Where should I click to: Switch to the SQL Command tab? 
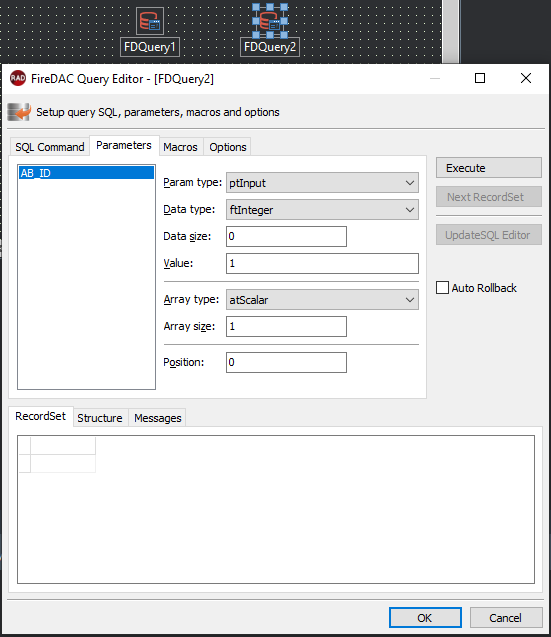click(x=50, y=147)
